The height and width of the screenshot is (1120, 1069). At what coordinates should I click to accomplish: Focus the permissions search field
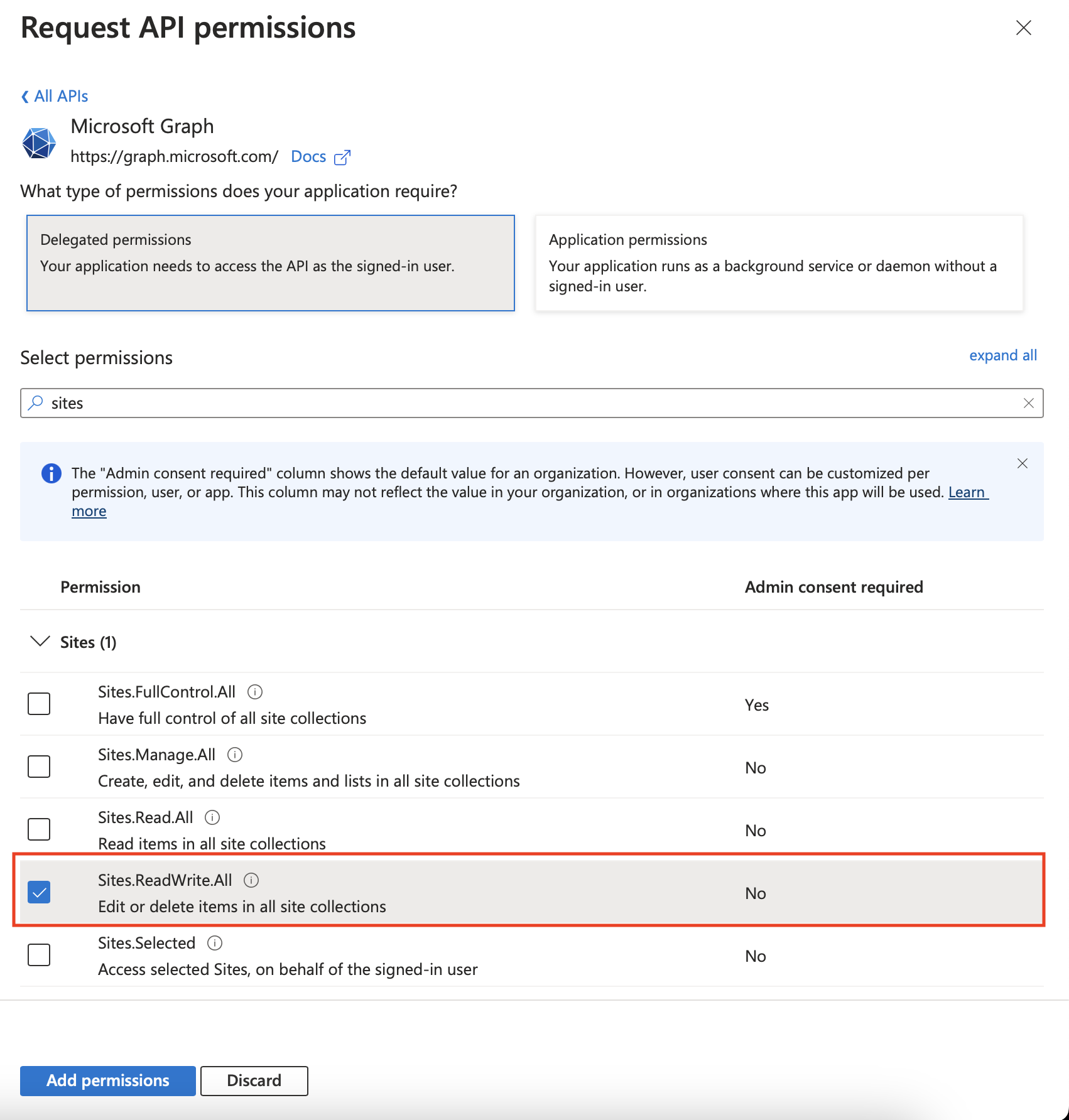(528, 403)
